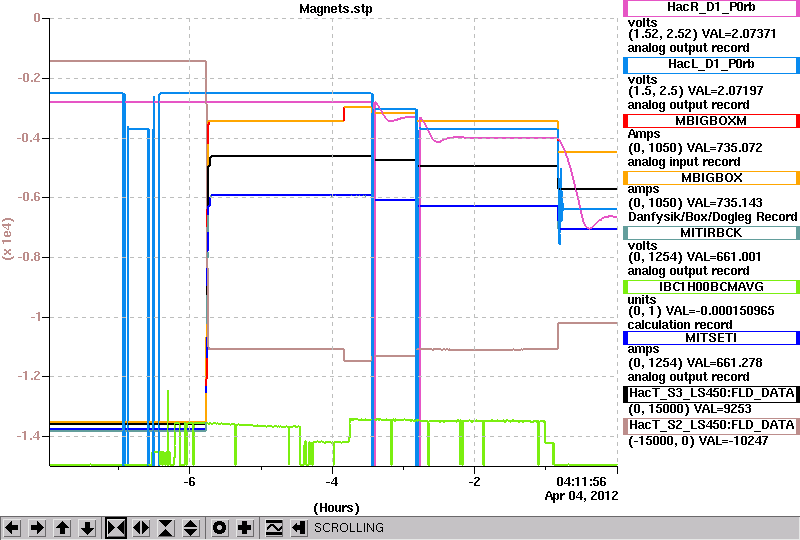Click the vertical zoom-in hourglass icon
This screenshot has height=540, width=800.
point(166,528)
